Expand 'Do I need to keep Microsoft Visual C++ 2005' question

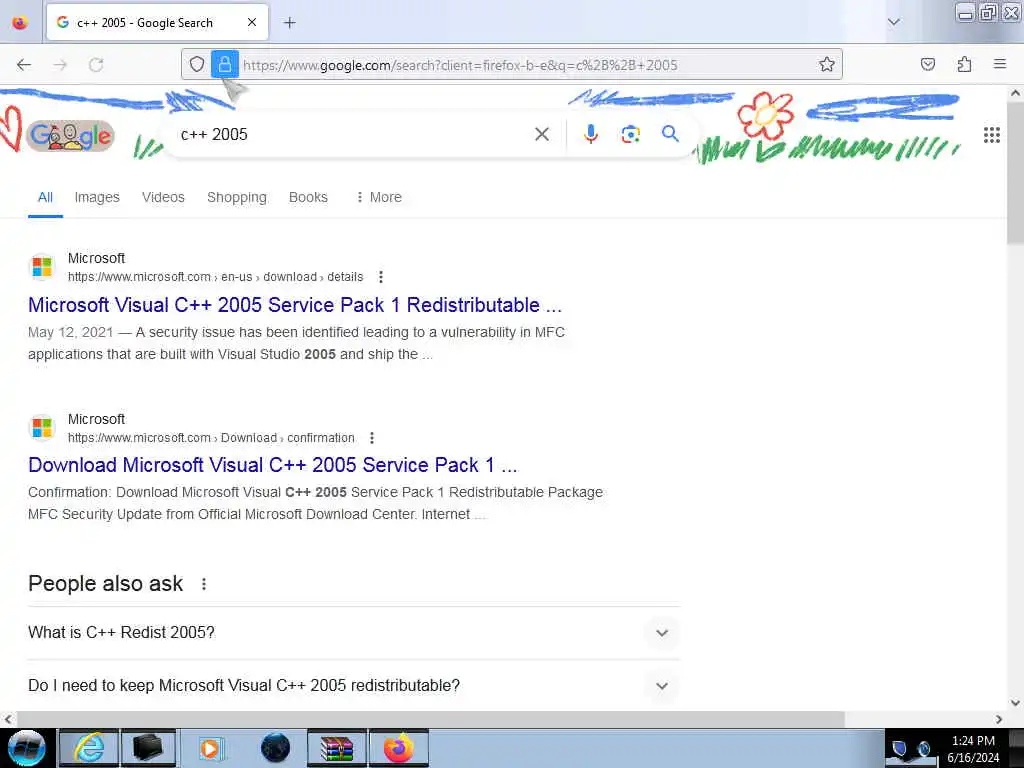coord(353,685)
